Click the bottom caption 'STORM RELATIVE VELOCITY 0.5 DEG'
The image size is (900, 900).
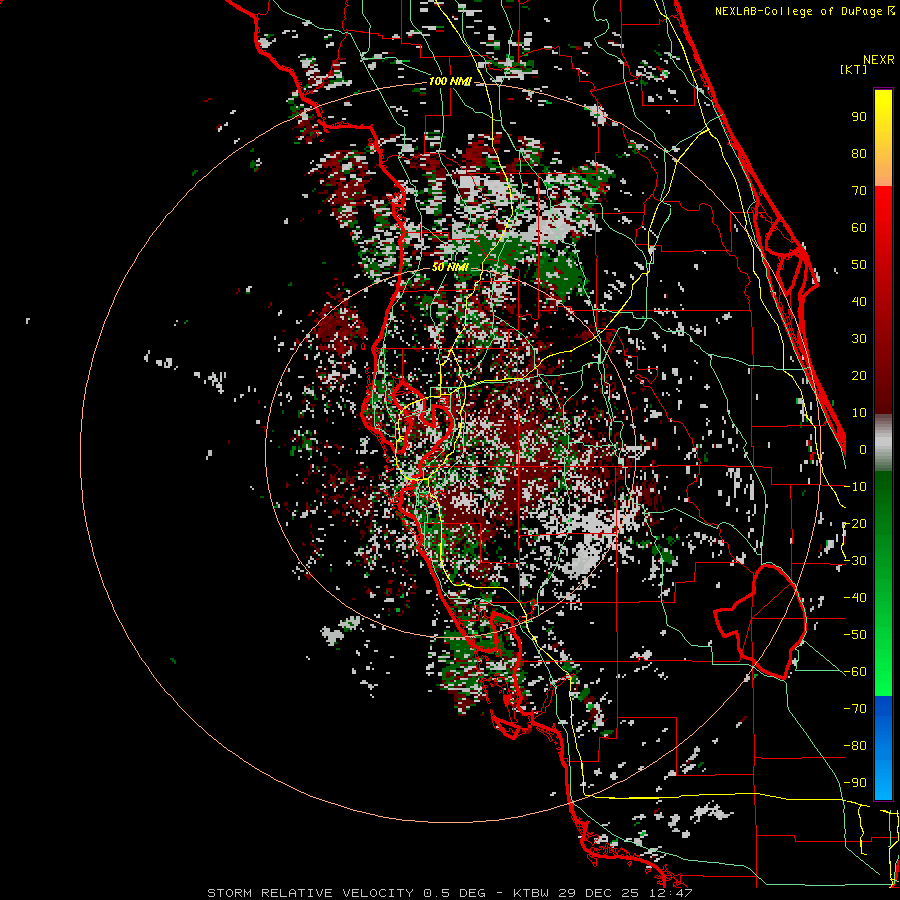(x=346, y=893)
